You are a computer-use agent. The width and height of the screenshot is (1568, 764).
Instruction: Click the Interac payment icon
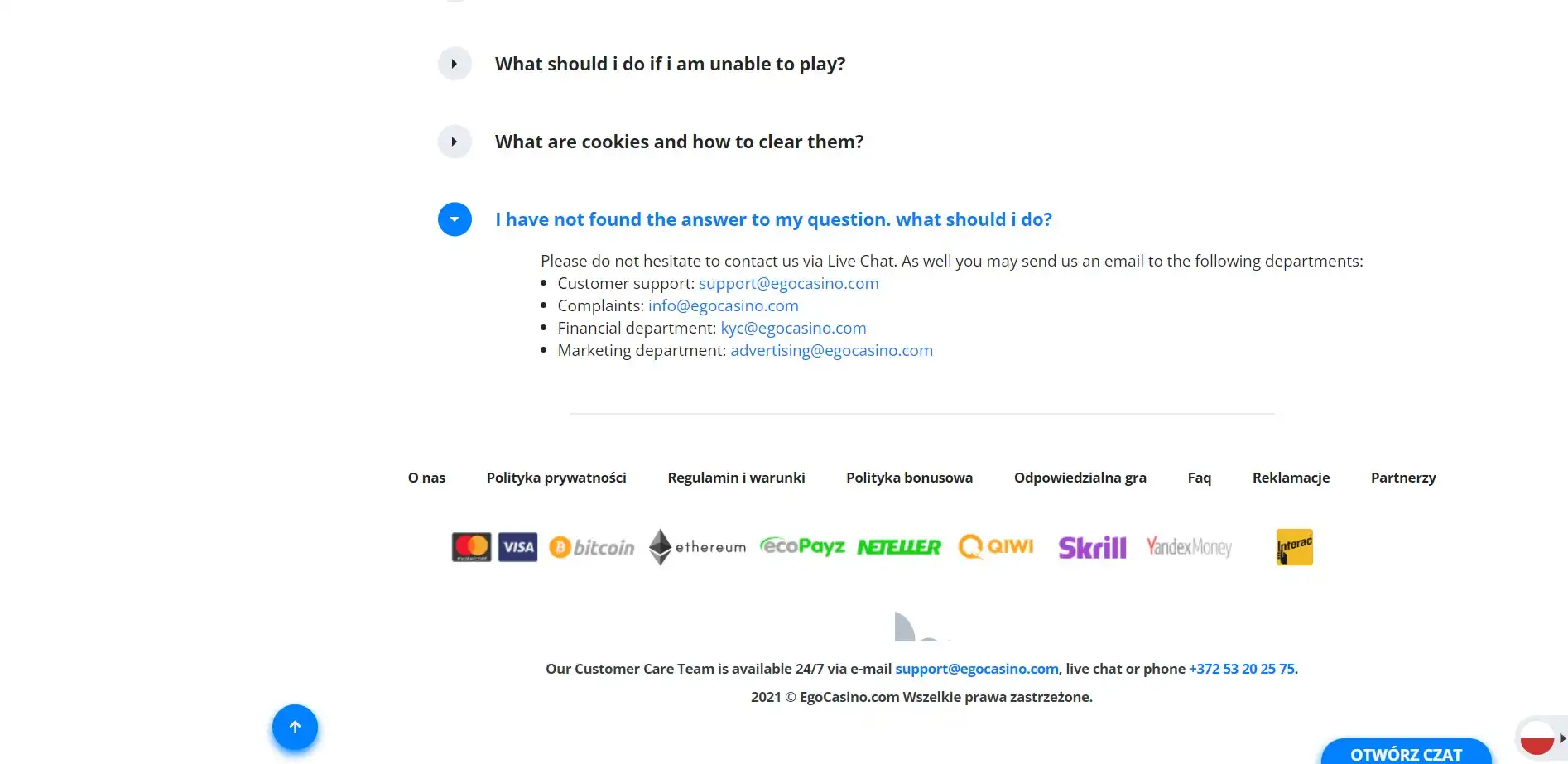[1294, 547]
